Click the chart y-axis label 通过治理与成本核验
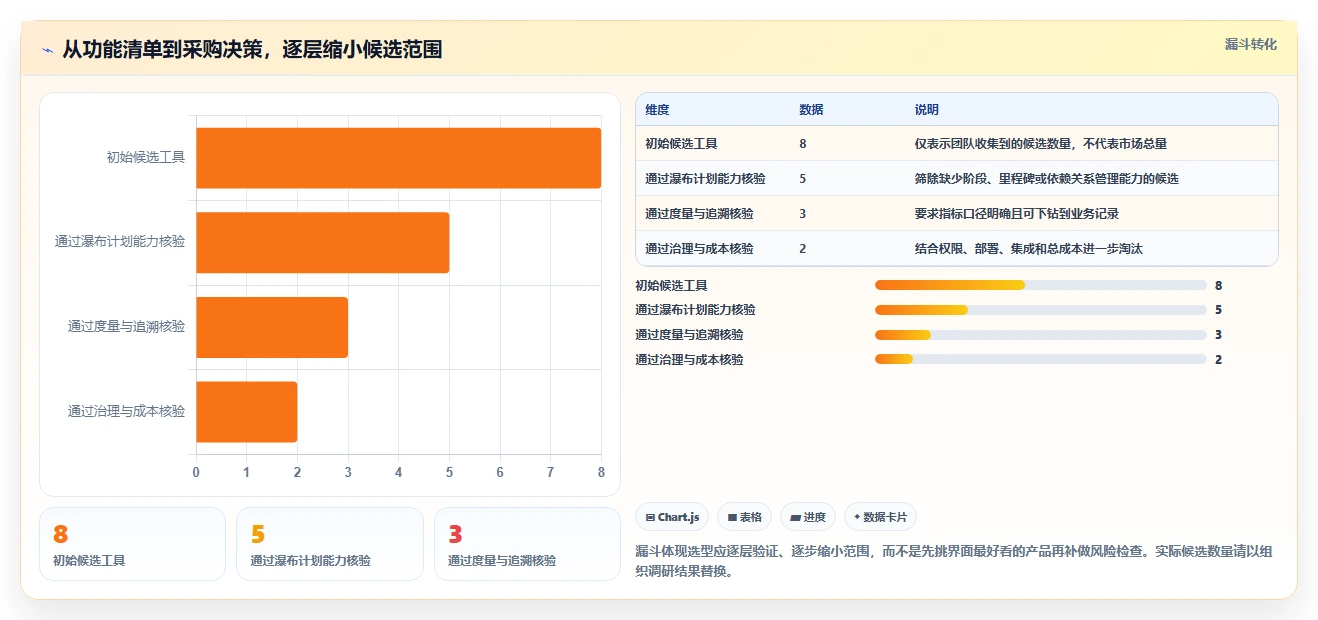The image size is (1318, 620). 126,411
